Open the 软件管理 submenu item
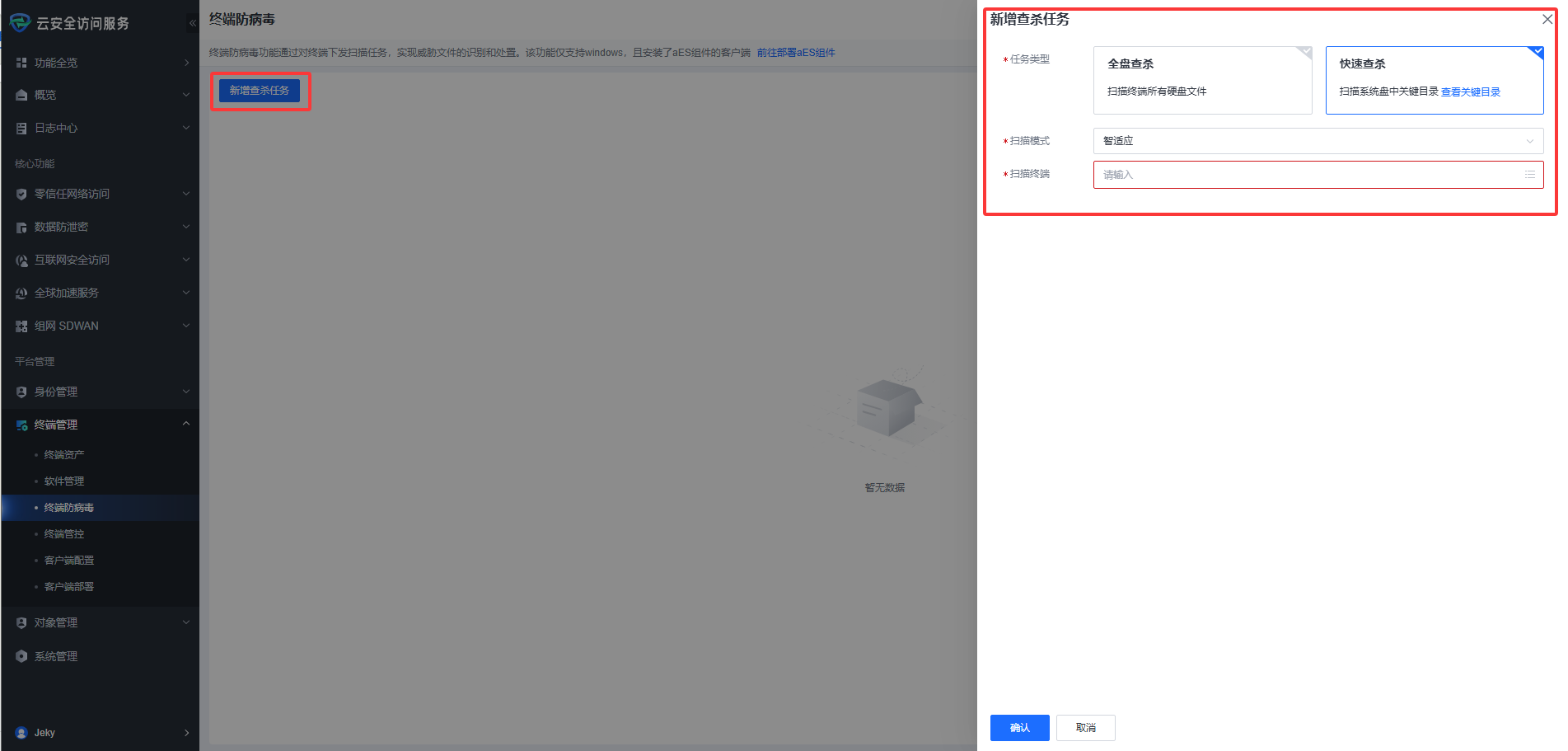This screenshot has width=1568, height=751. coord(64,481)
